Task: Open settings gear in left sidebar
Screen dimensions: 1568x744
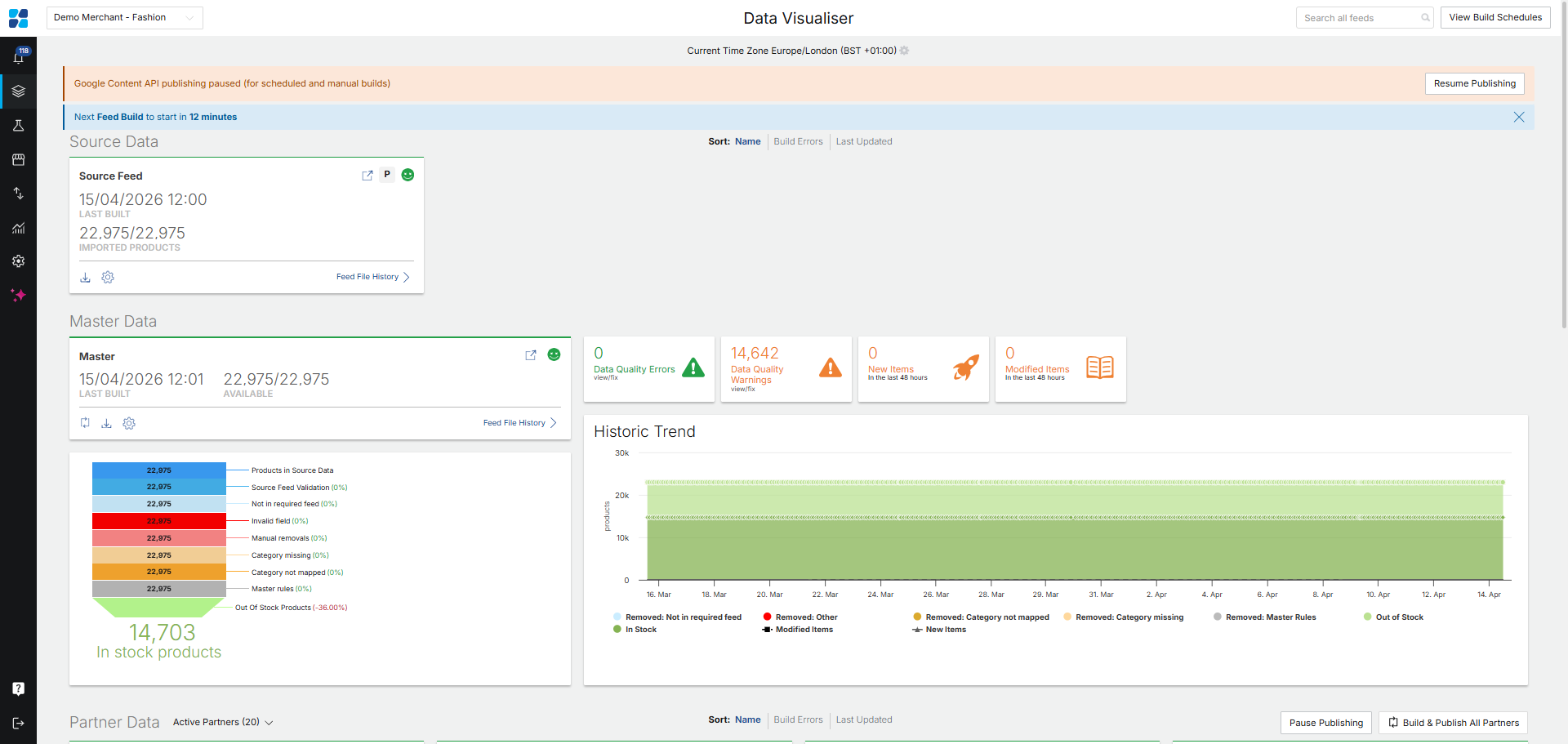Action: point(18,261)
